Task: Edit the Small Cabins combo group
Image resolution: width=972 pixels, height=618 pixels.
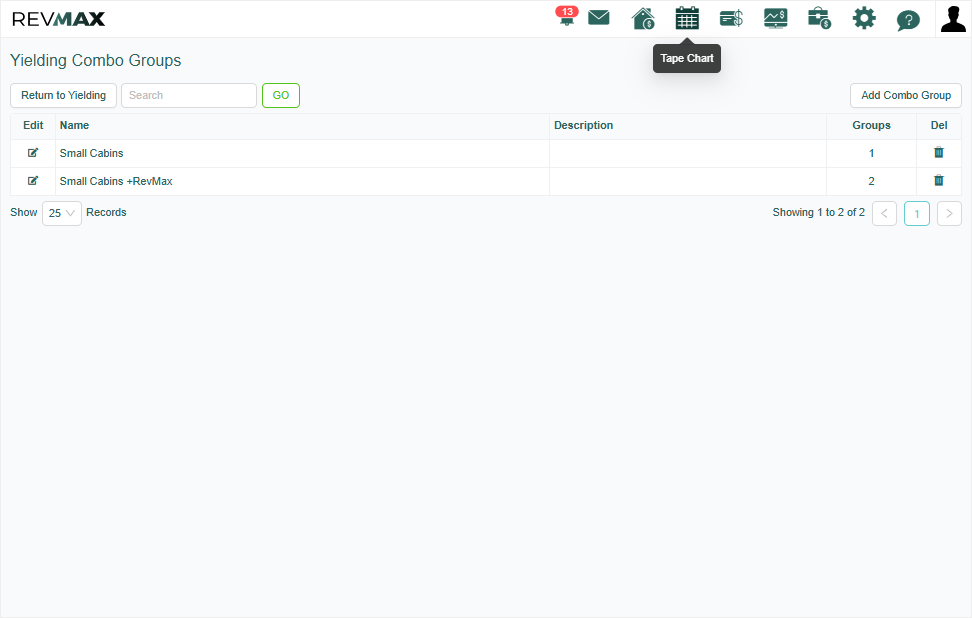Action: [33, 152]
